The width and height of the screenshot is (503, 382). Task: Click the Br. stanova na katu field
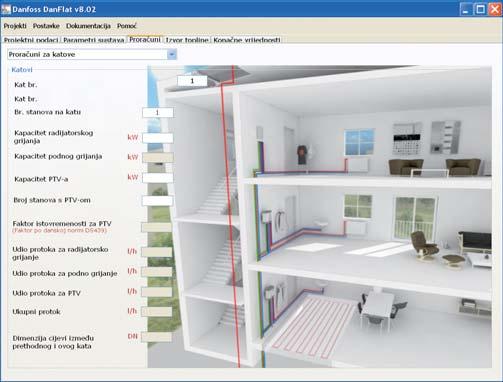point(158,113)
